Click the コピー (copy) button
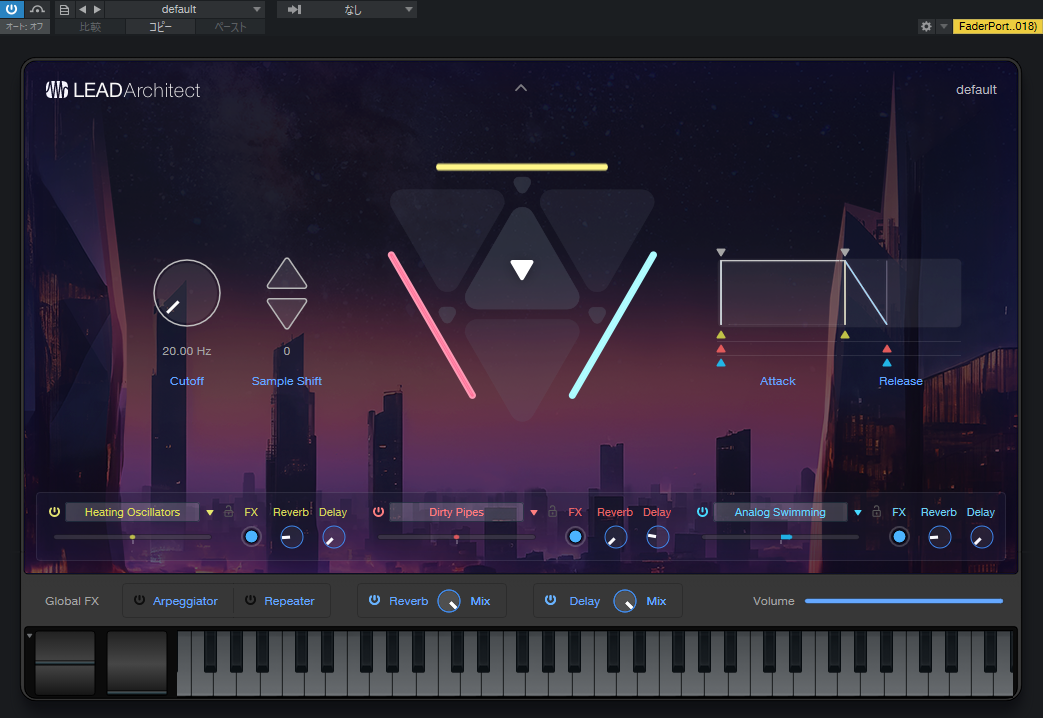The image size is (1043, 718). click(x=160, y=27)
